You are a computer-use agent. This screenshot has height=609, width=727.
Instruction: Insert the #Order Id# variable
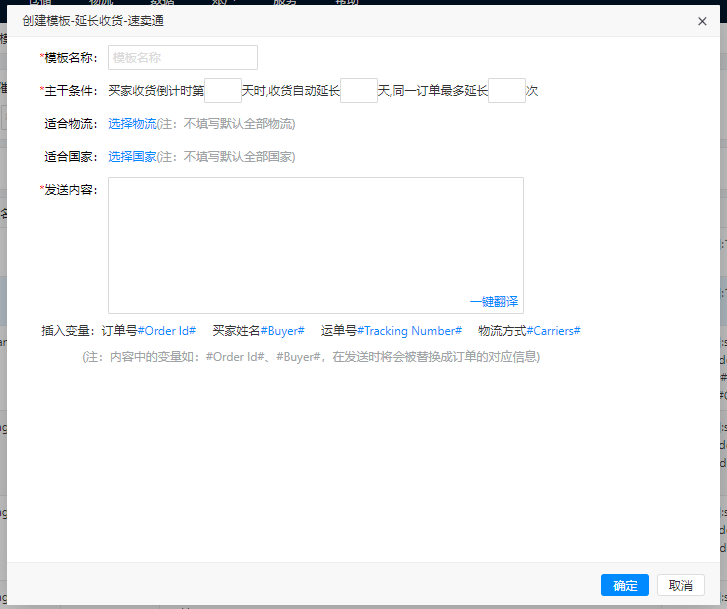click(x=166, y=331)
